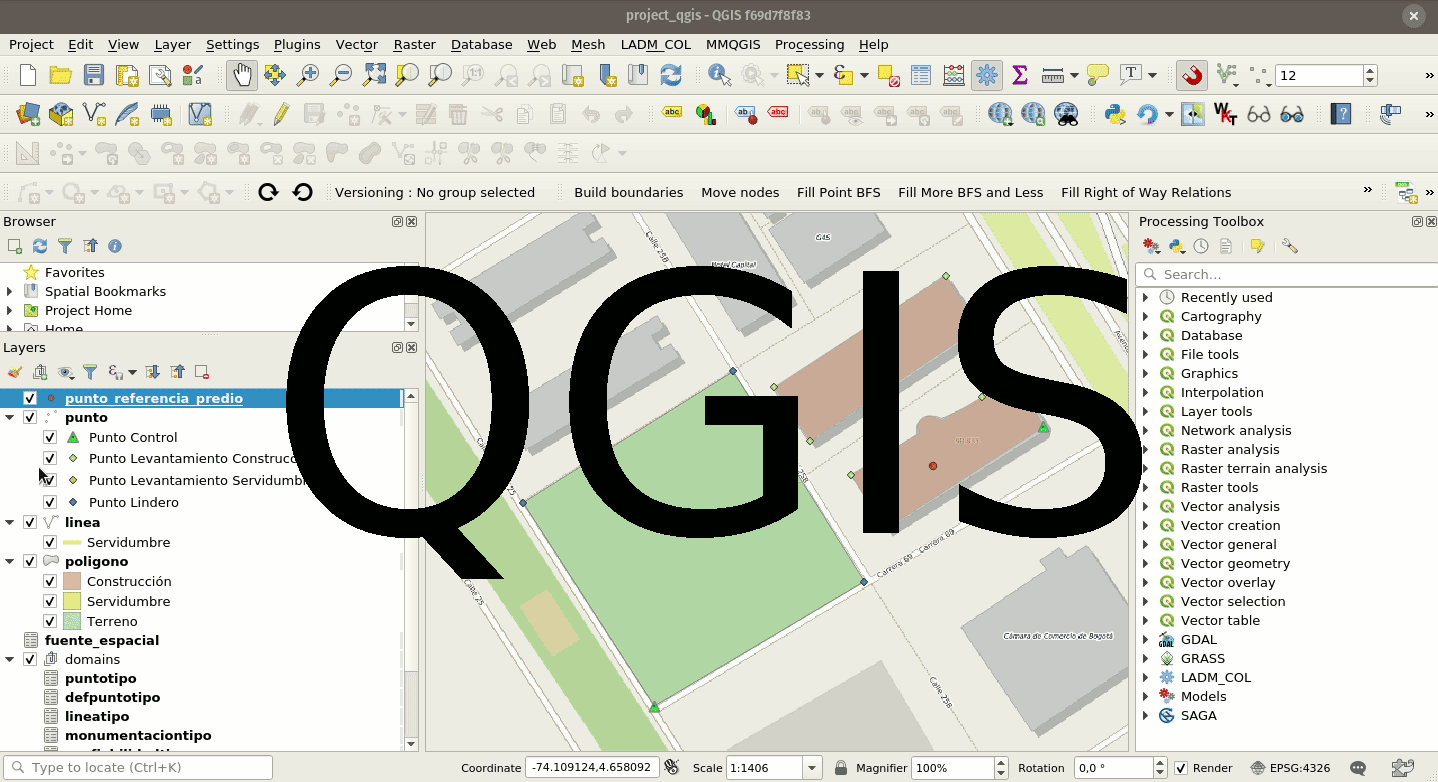Click the Statistical Summary sigma icon

coord(1020,75)
